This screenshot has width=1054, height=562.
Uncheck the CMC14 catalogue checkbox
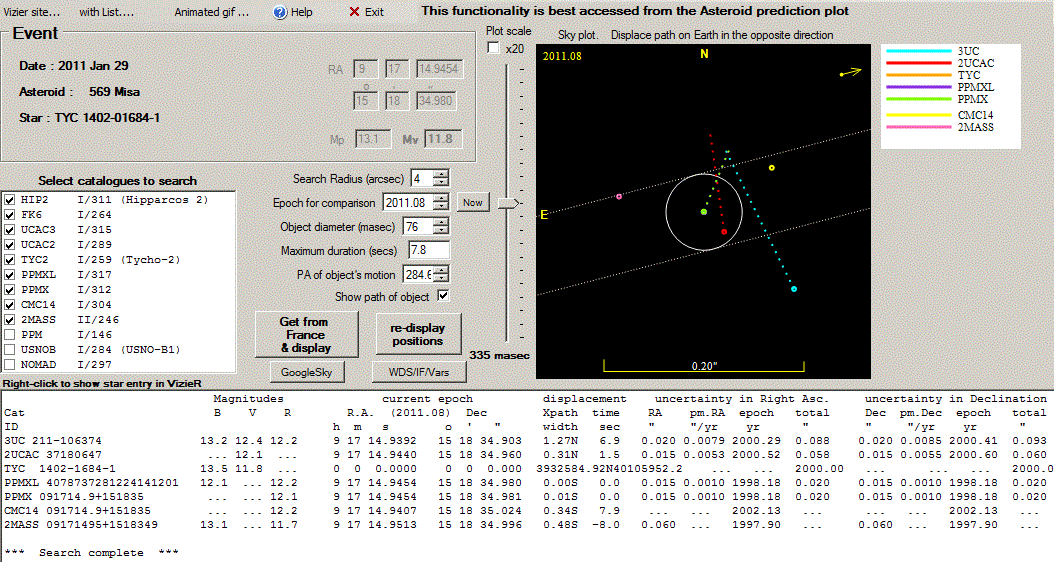pos(9,305)
